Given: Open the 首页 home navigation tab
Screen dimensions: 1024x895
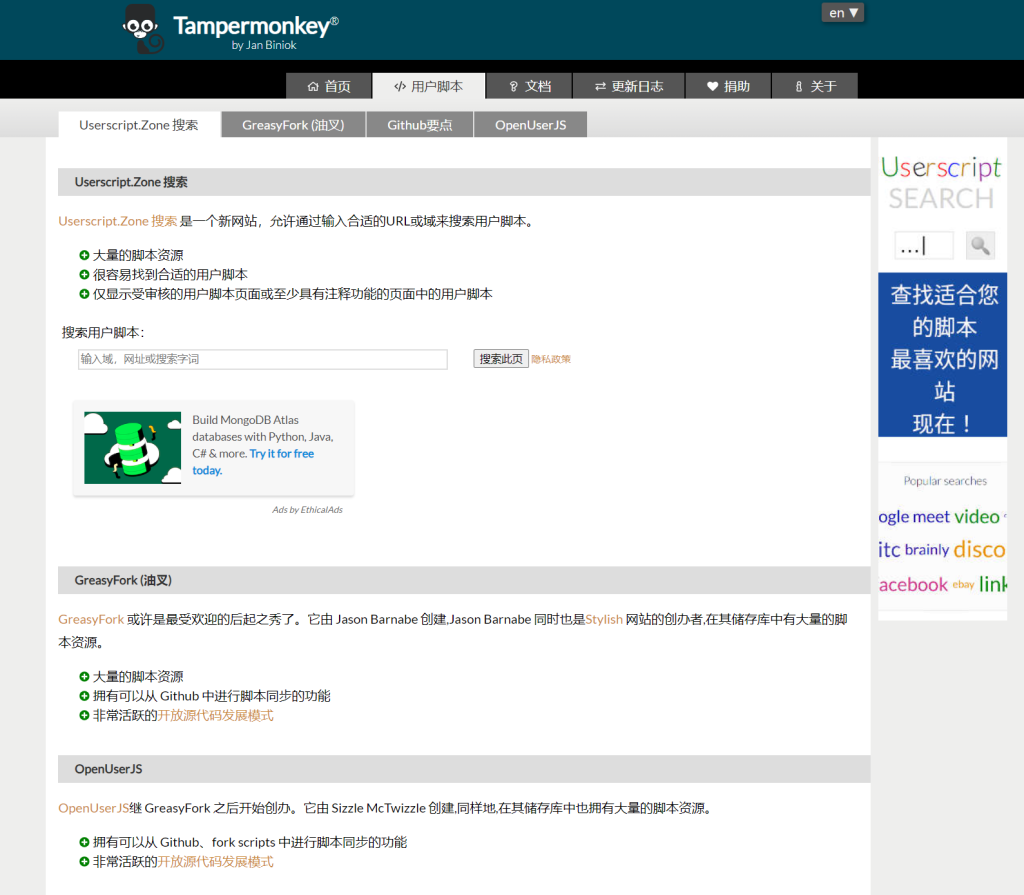Looking at the screenshot, I should click(329, 86).
